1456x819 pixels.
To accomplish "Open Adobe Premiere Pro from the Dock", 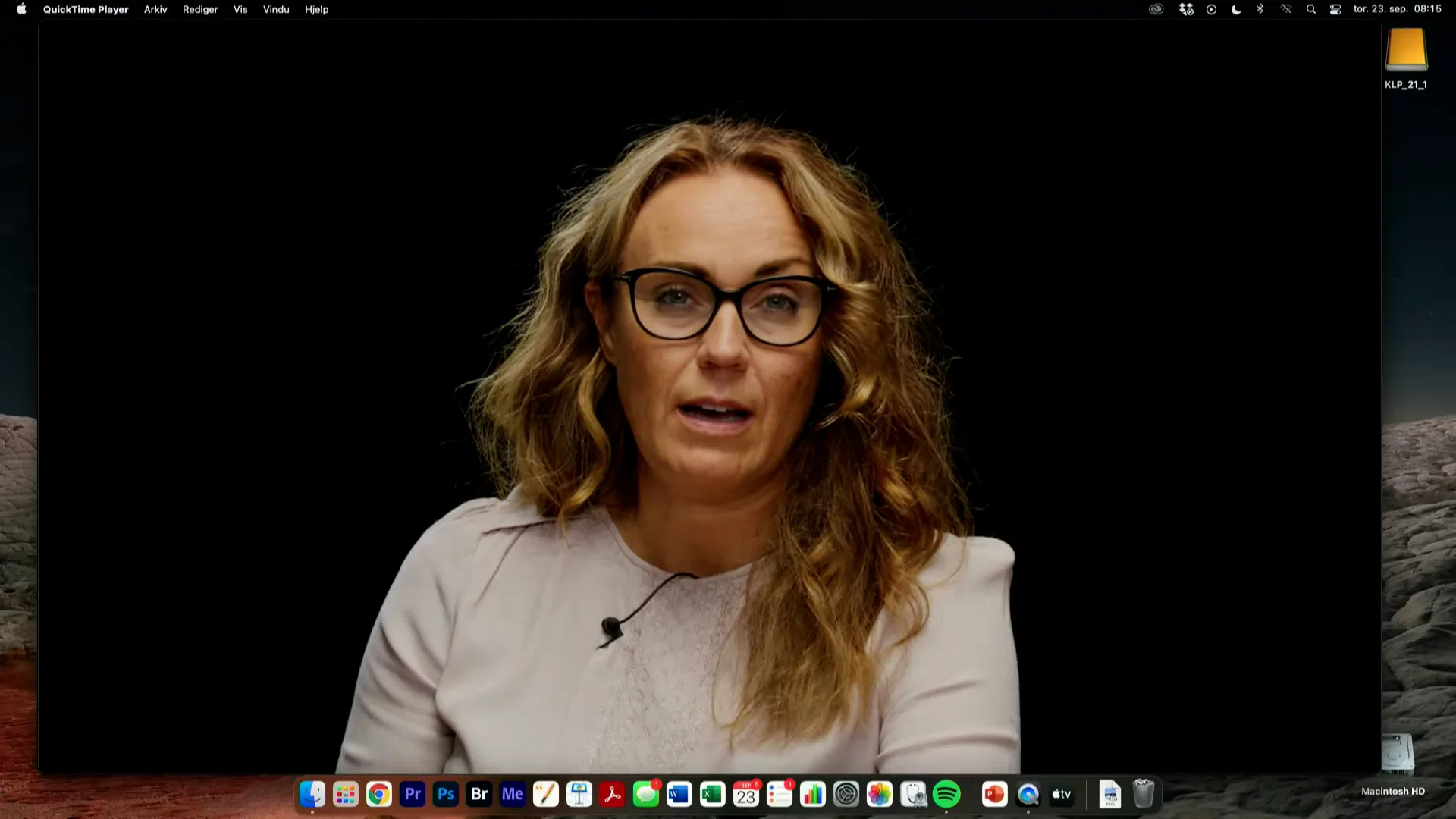I will click(413, 794).
